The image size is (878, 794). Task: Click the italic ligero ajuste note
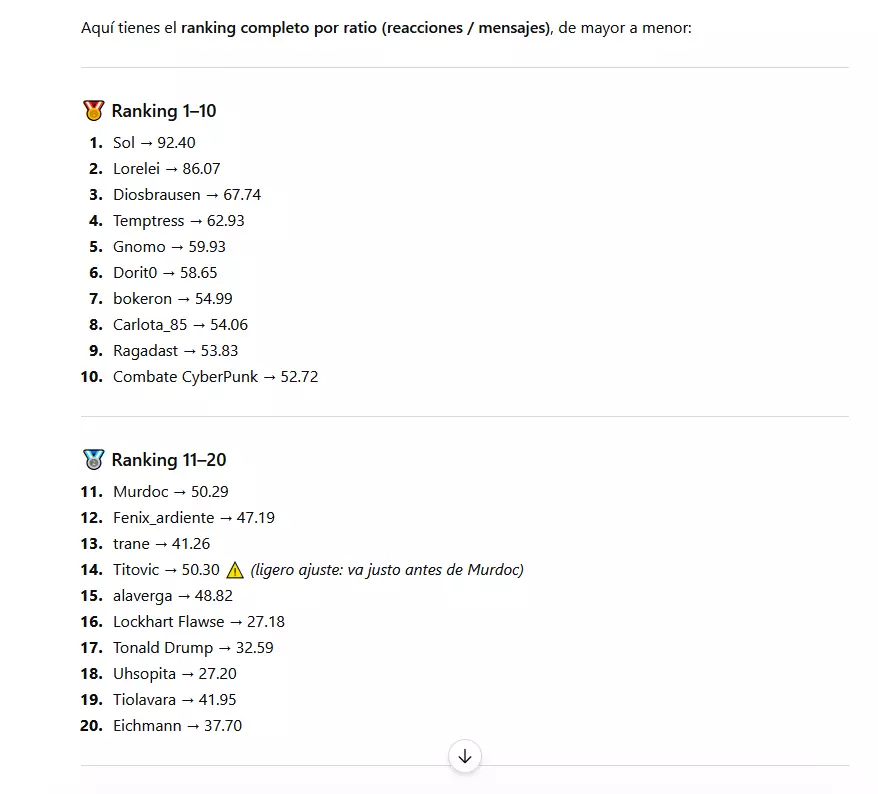point(387,570)
